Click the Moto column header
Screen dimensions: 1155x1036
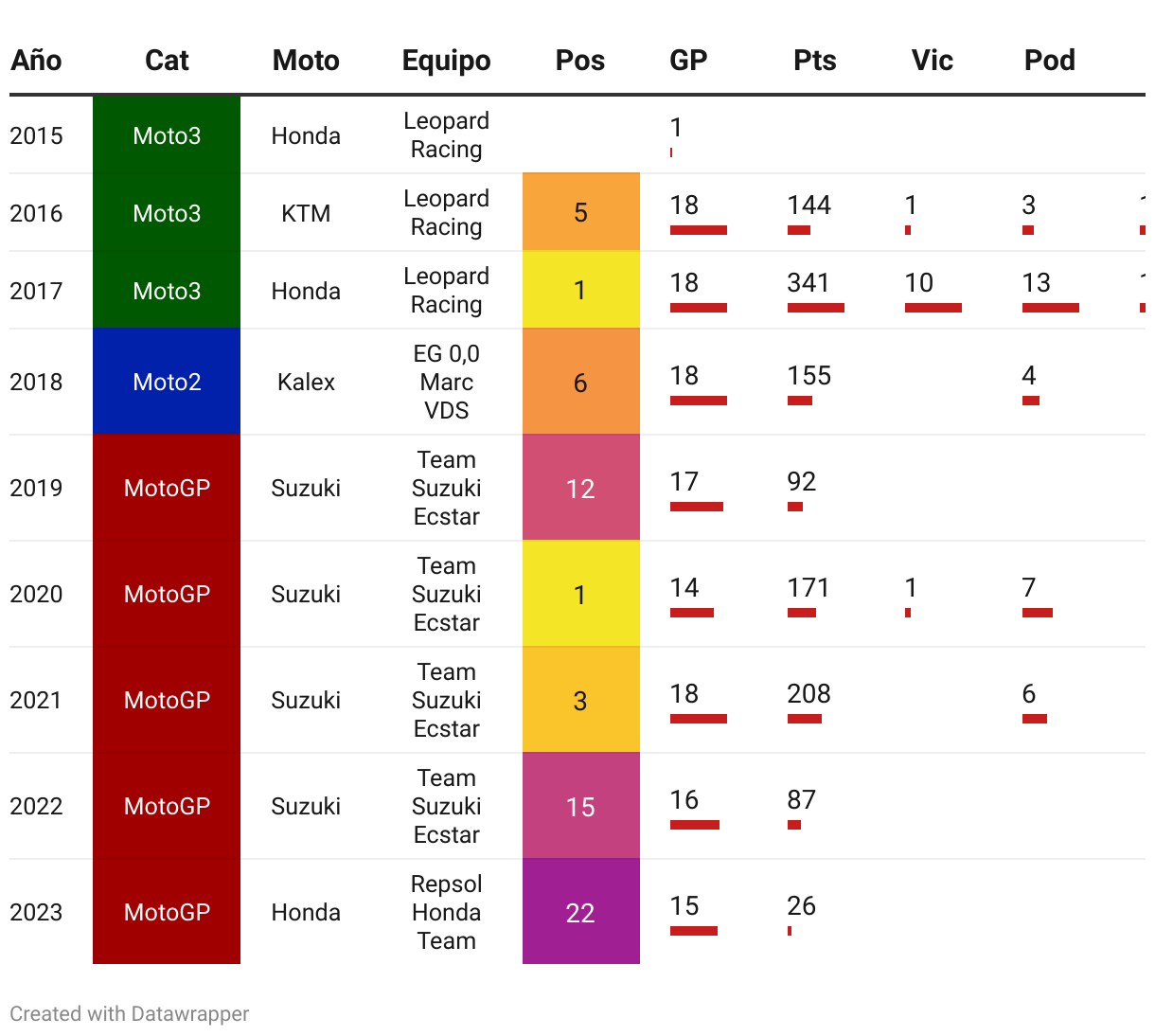pos(306,61)
